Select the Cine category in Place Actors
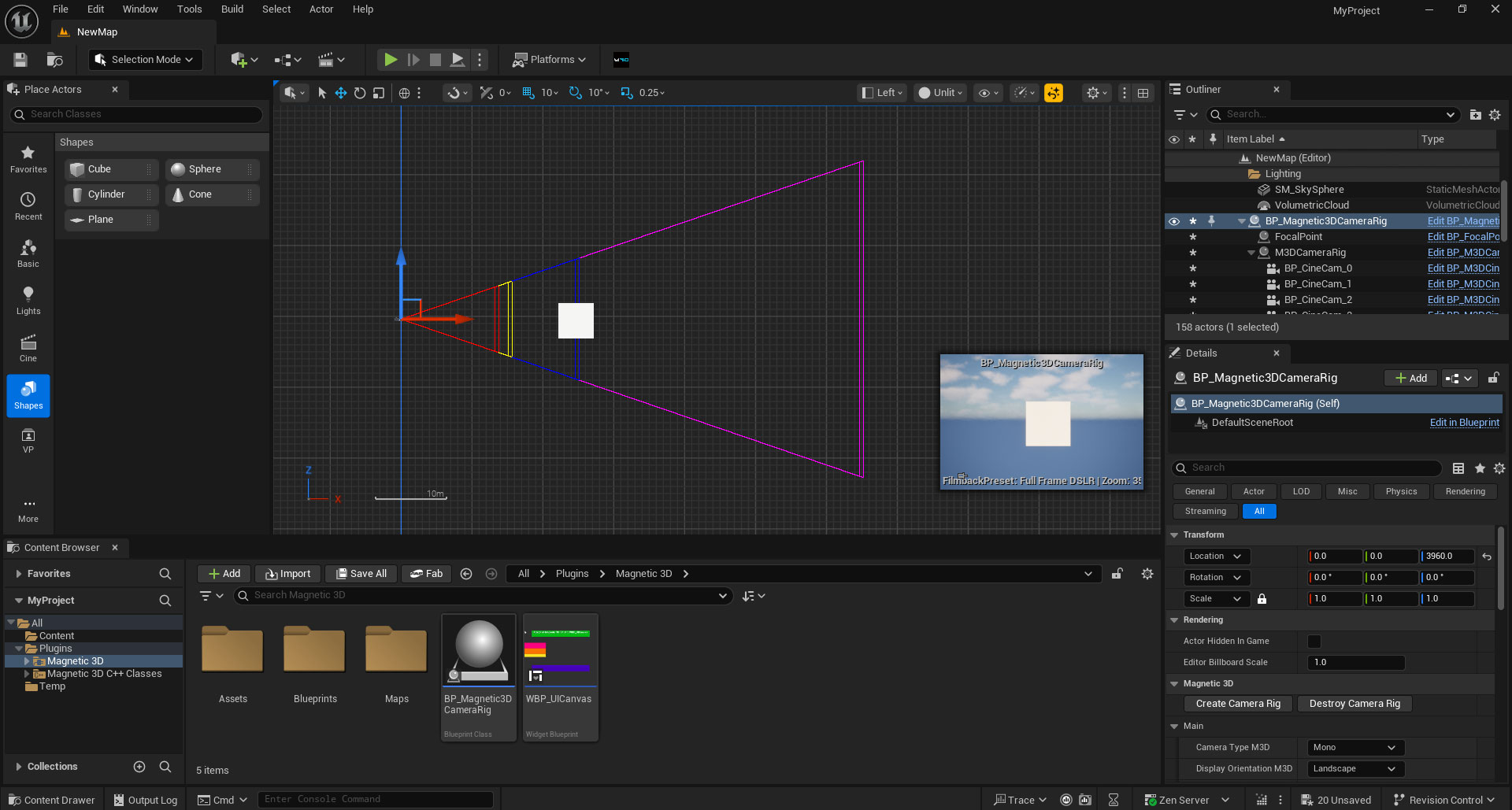Image resolution: width=1512 pixels, height=810 pixels. coord(28,346)
